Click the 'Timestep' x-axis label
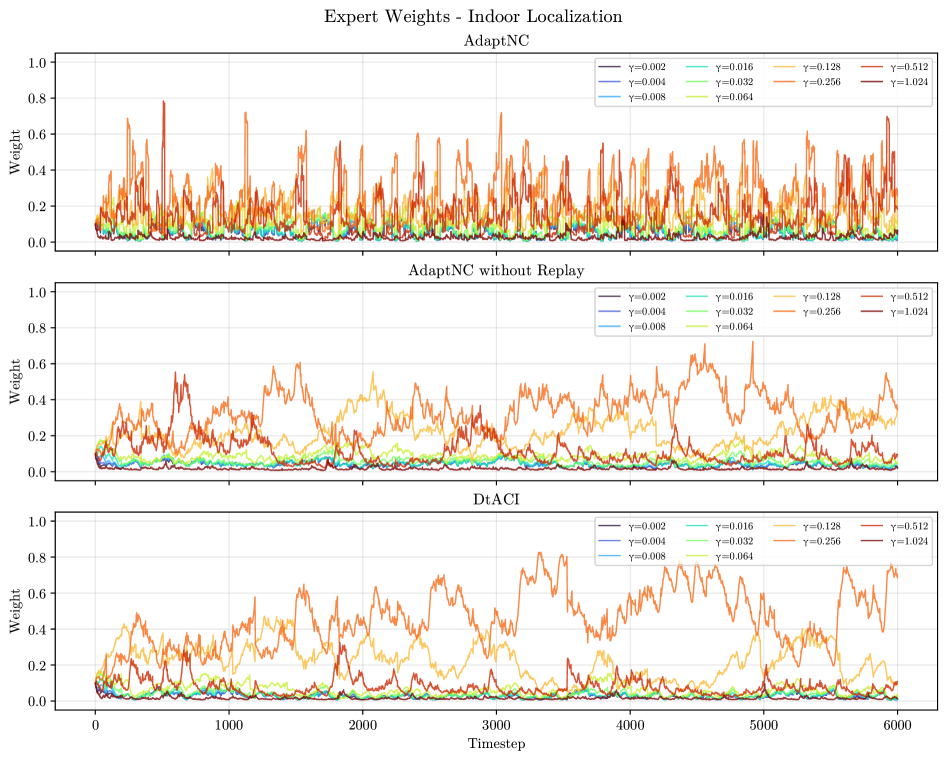 496,744
